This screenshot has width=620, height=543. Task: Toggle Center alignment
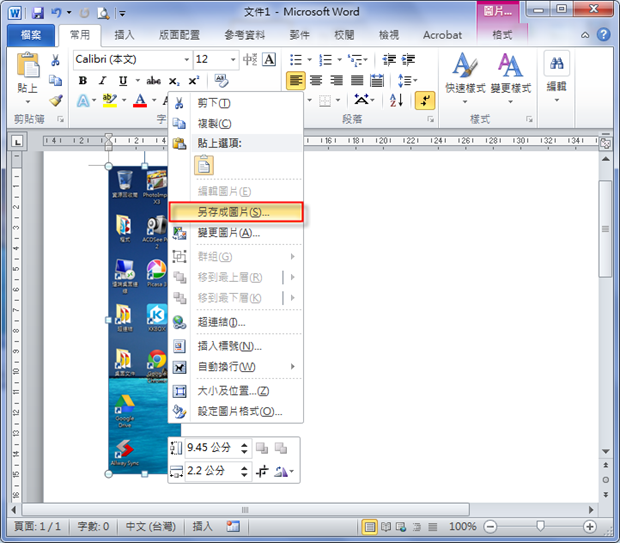point(316,81)
